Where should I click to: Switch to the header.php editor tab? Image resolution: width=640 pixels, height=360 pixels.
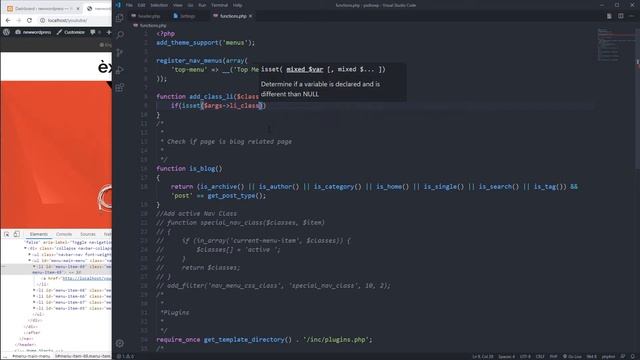click(x=146, y=16)
